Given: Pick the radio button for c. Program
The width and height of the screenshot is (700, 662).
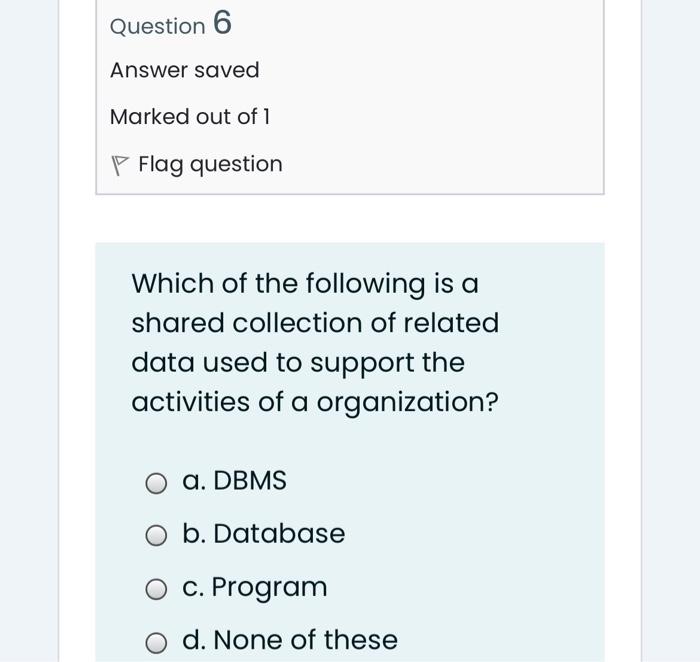Looking at the screenshot, I should point(156,590).
